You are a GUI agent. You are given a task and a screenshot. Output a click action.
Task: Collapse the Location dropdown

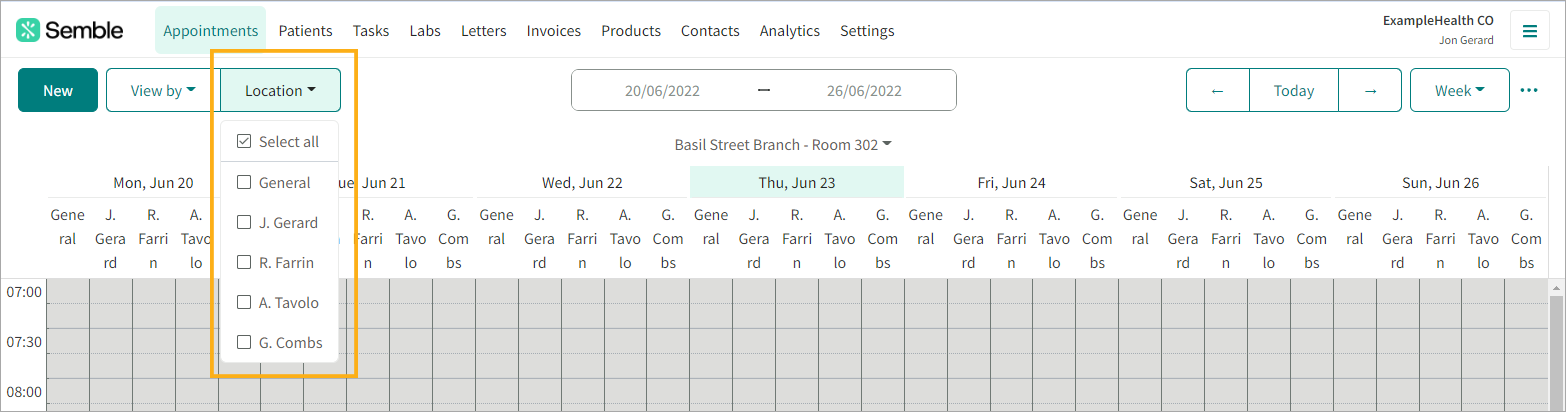(280, 90)
